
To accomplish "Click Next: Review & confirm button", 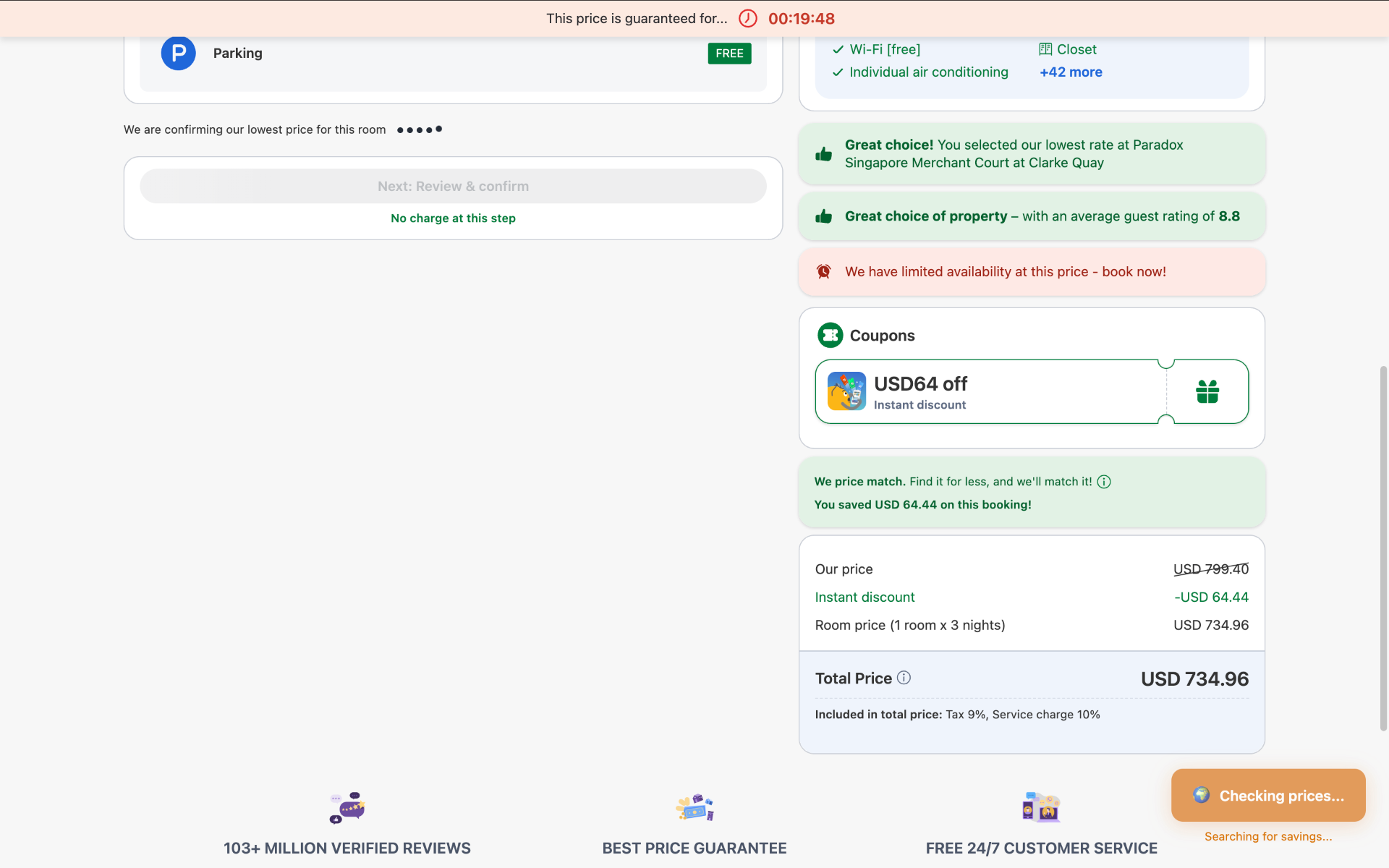I will point(453,187).
